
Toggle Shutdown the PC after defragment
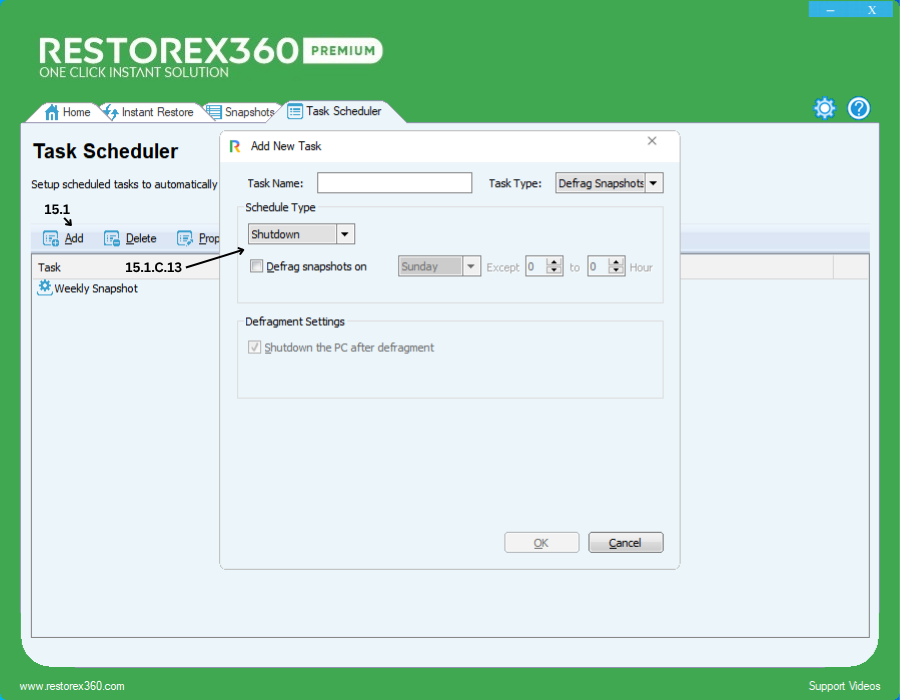pos(255,348)
